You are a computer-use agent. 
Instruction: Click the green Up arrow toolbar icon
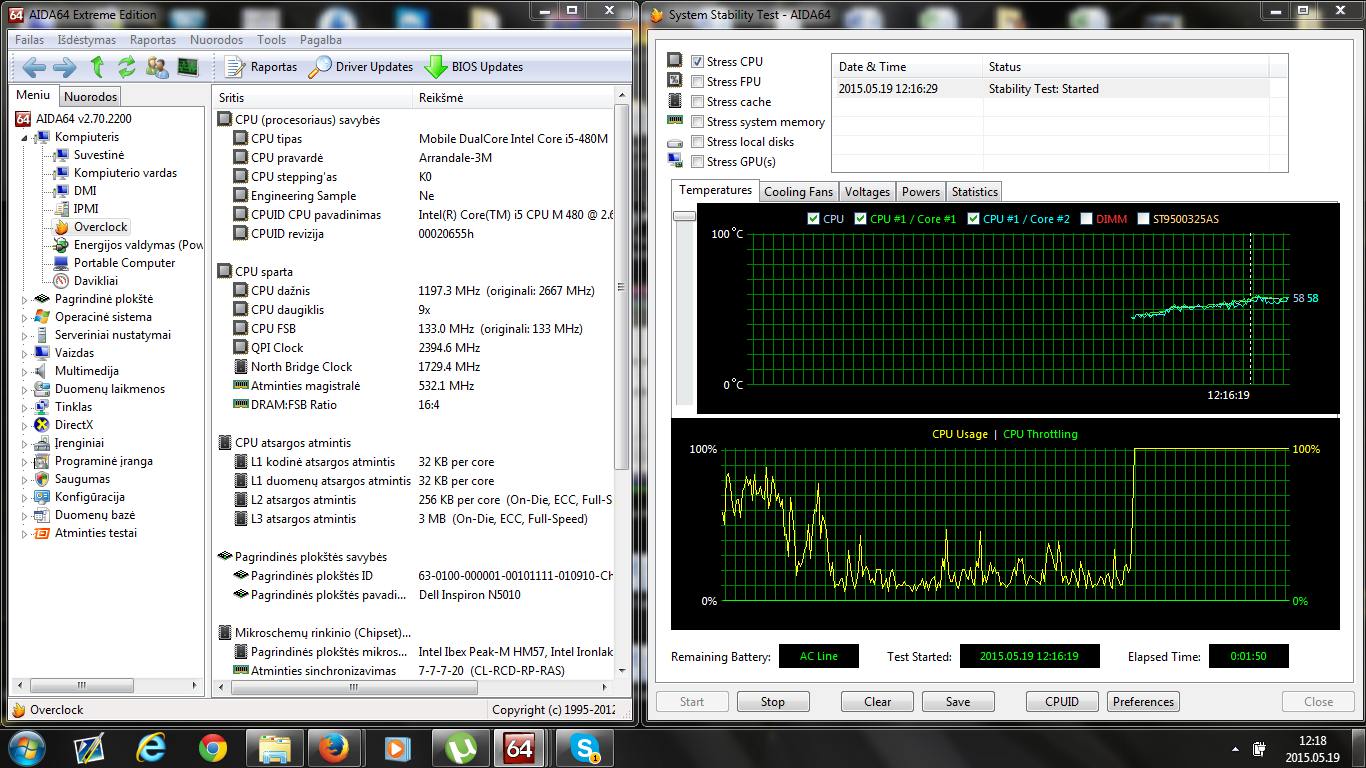(97, 67)
